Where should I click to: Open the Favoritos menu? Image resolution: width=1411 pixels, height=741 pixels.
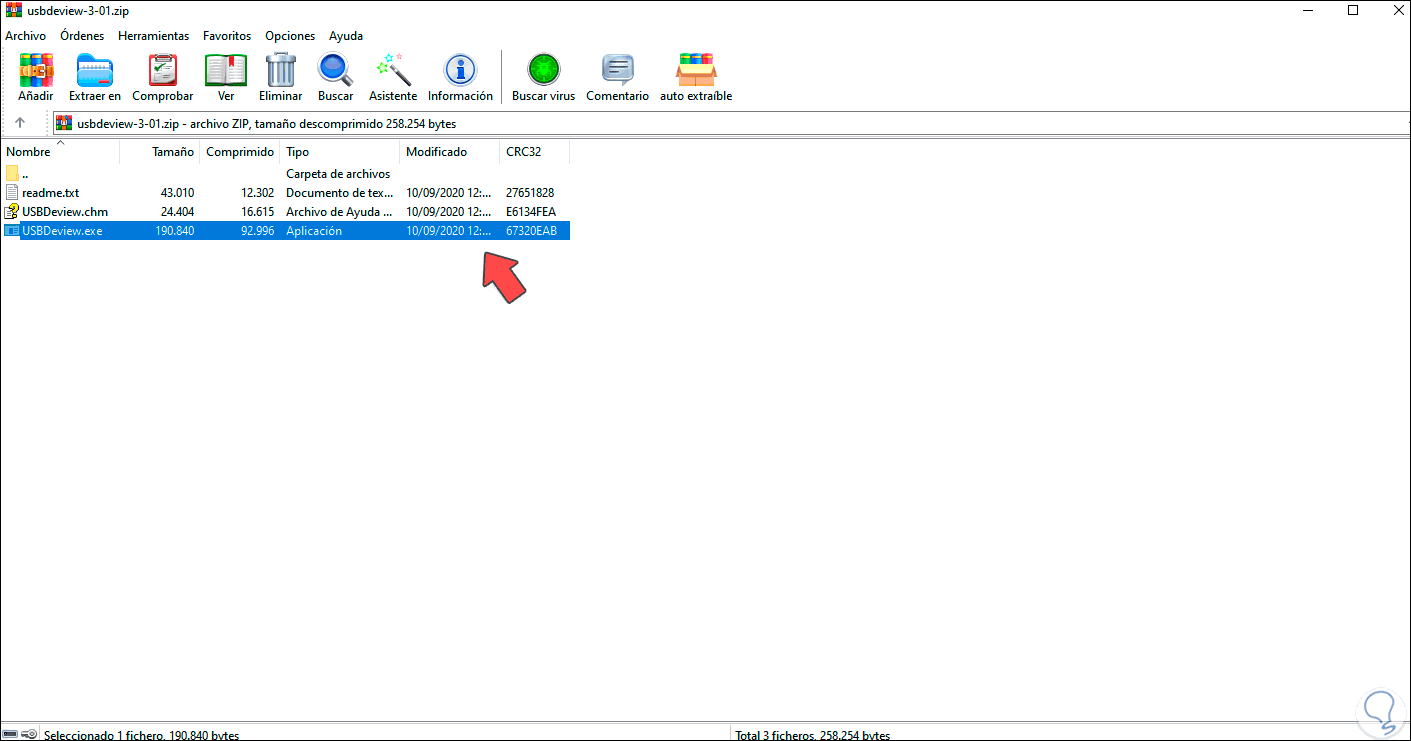(227, 36)
